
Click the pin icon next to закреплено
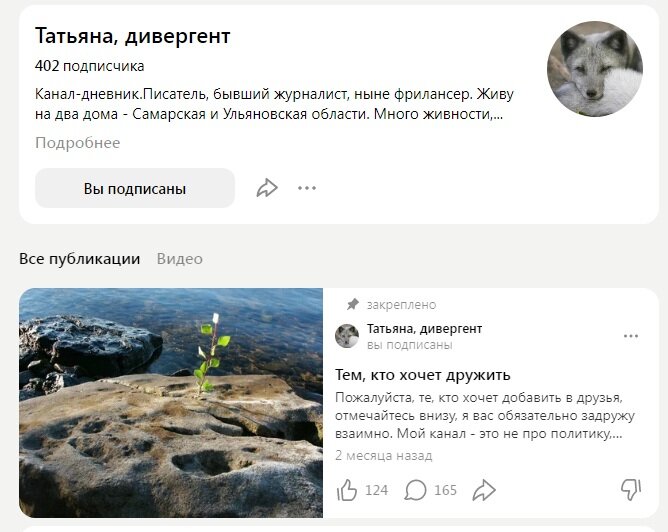[x=352, y=304]
